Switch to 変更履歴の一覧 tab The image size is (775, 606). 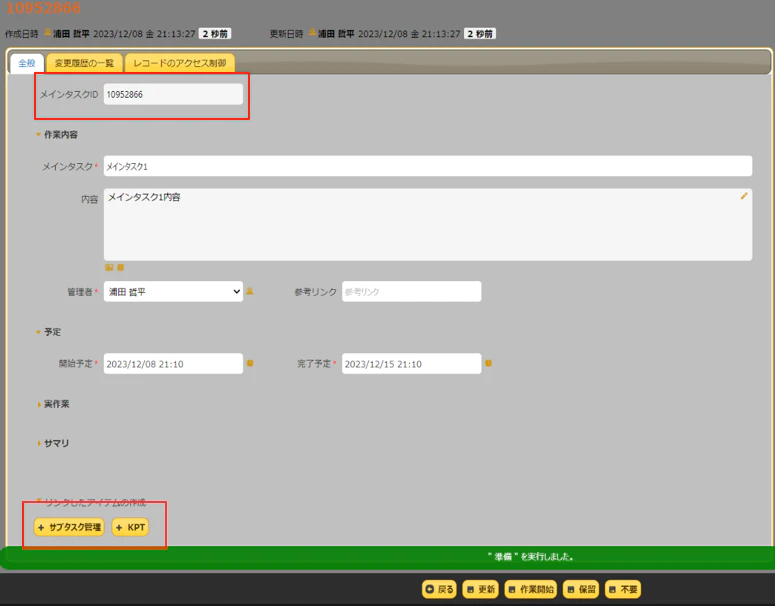pyautogui.click(x=84, y=63)
